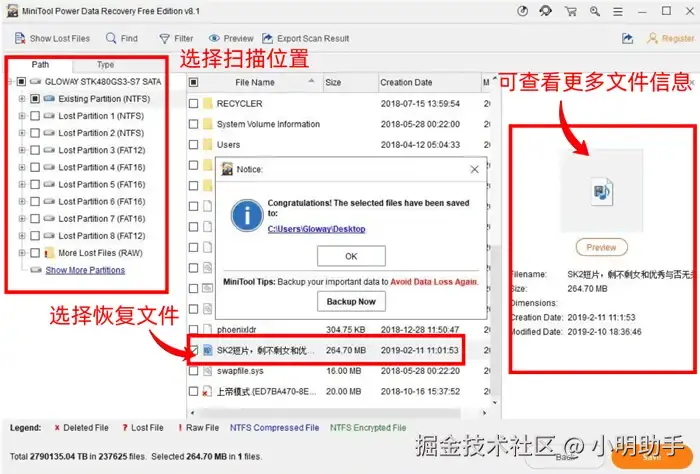This screenshot has width=700, height=474.
Task: Toggle checkbox for Existing Partition (NTFS)
Action: pos(35,99)
